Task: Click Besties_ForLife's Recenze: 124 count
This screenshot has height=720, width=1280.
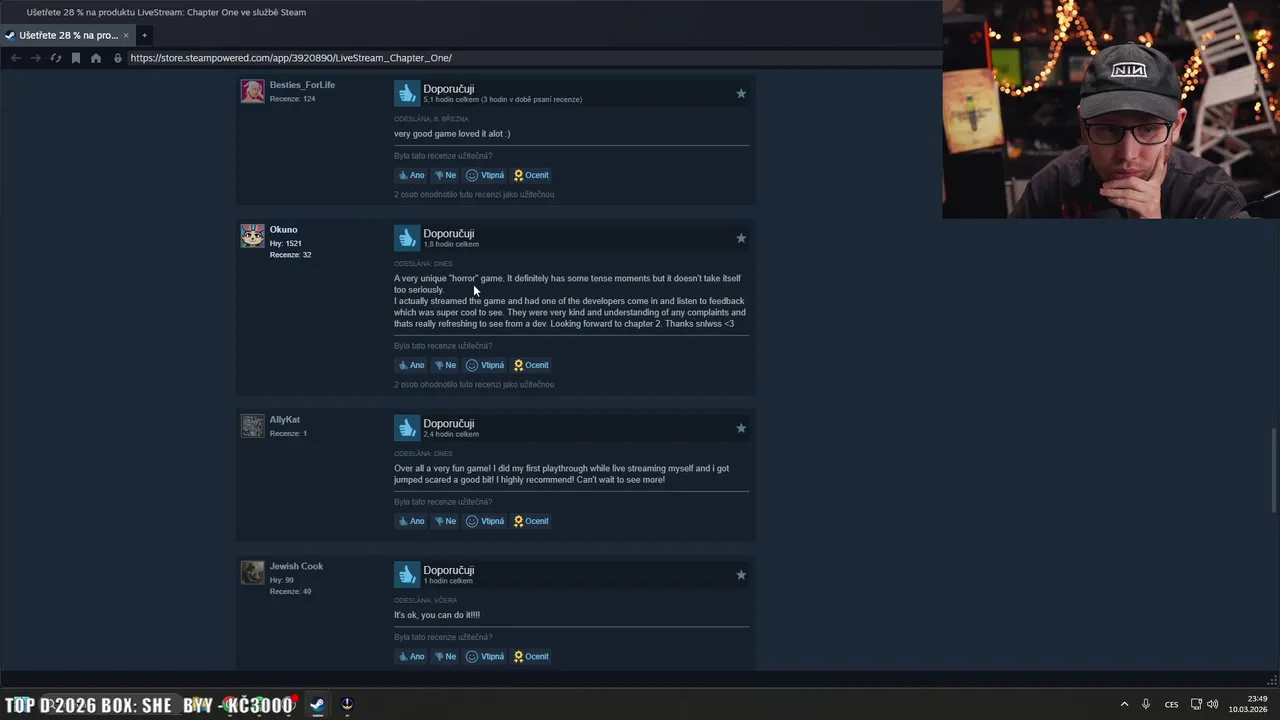Action: 292,99
